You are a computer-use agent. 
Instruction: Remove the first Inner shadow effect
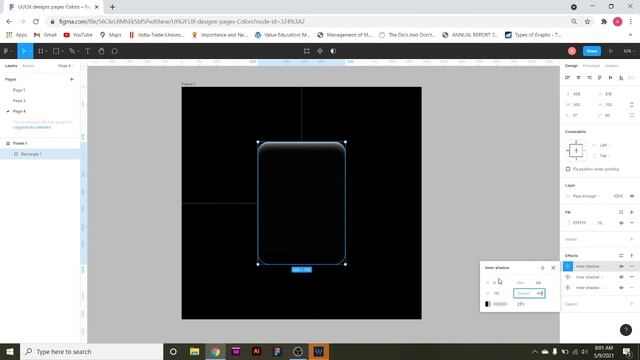632,266
